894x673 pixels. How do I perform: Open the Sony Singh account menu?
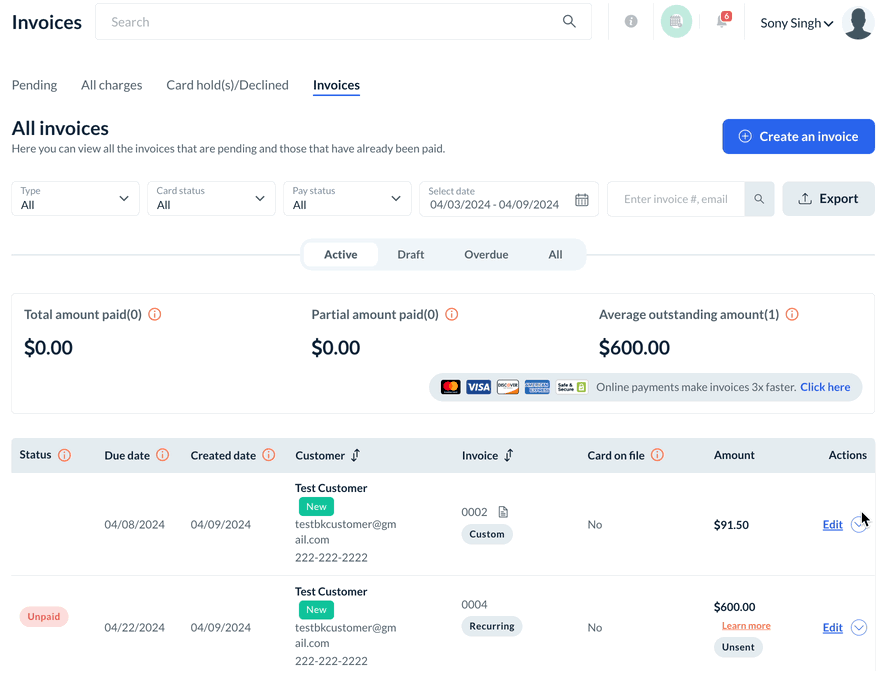[797, 23]
